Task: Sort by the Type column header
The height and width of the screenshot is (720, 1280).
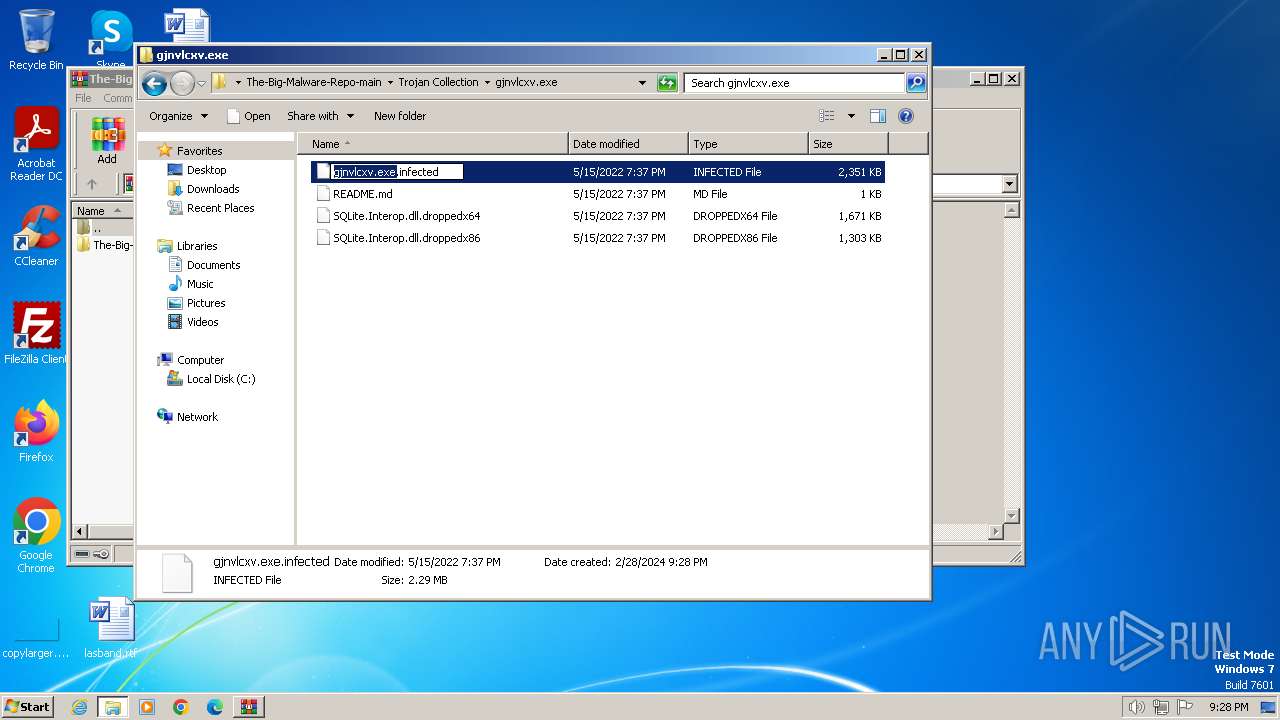Action: click(x=748, y=144)
